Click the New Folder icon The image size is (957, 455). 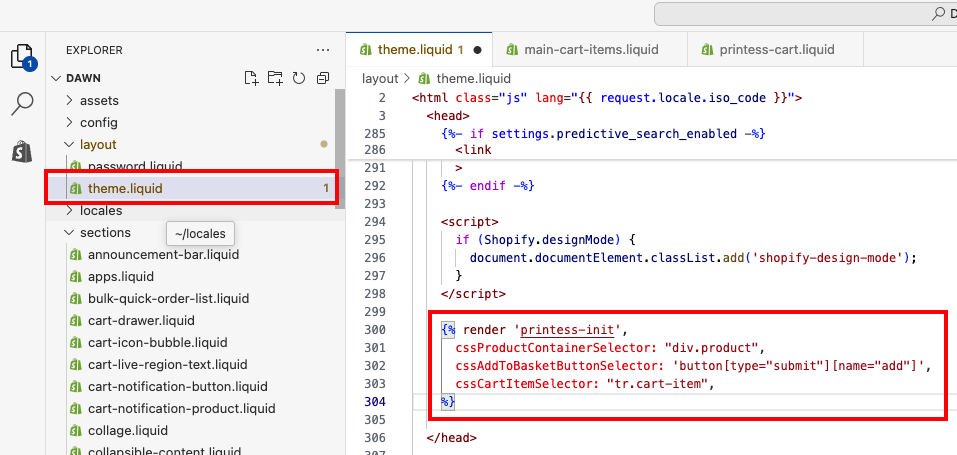[275, 78]
